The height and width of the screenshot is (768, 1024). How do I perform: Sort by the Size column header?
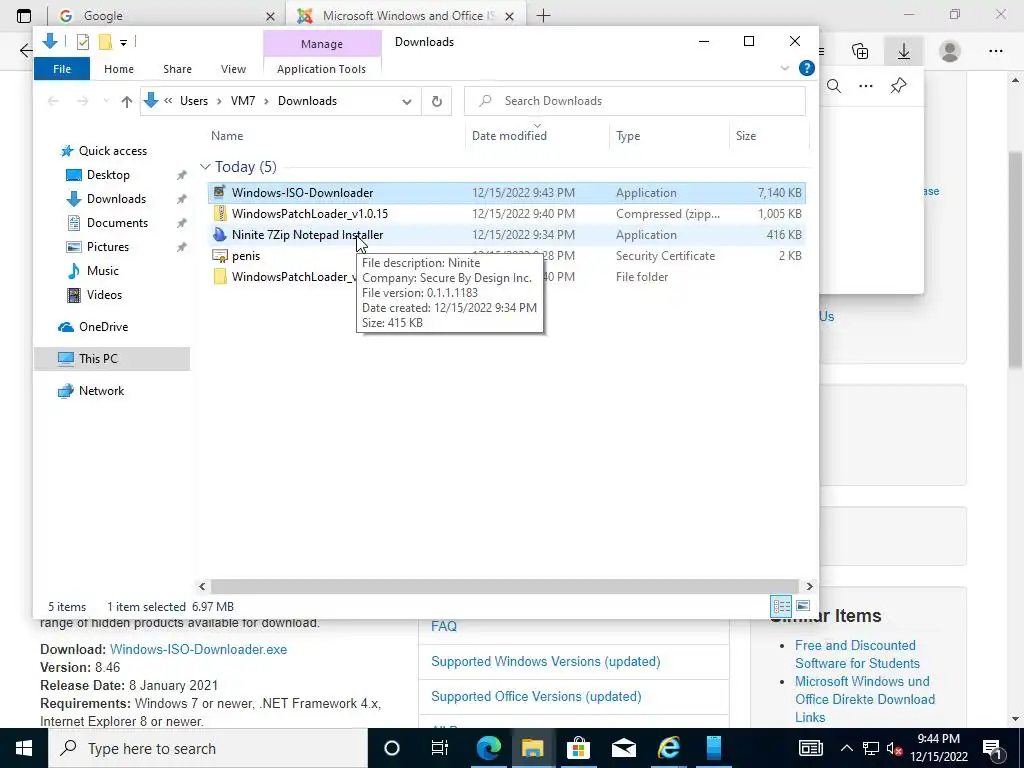pyautogui.click(x=746, y=136)
